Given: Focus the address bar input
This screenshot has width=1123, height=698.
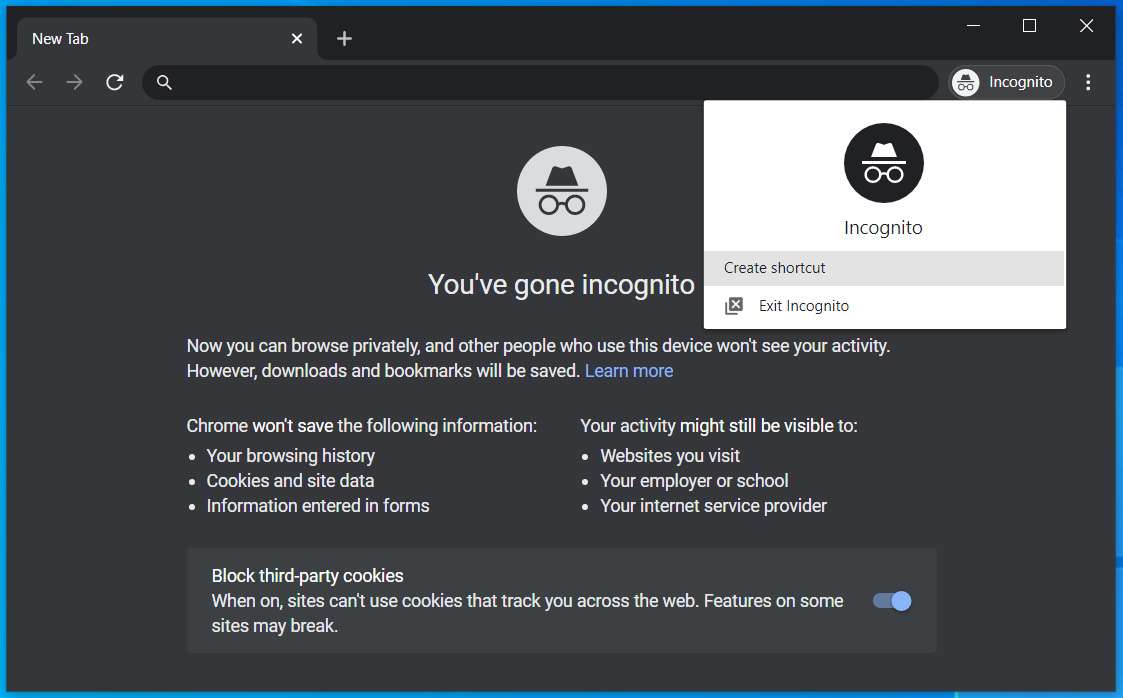Looking at the screenshot, I should (540, 82).
